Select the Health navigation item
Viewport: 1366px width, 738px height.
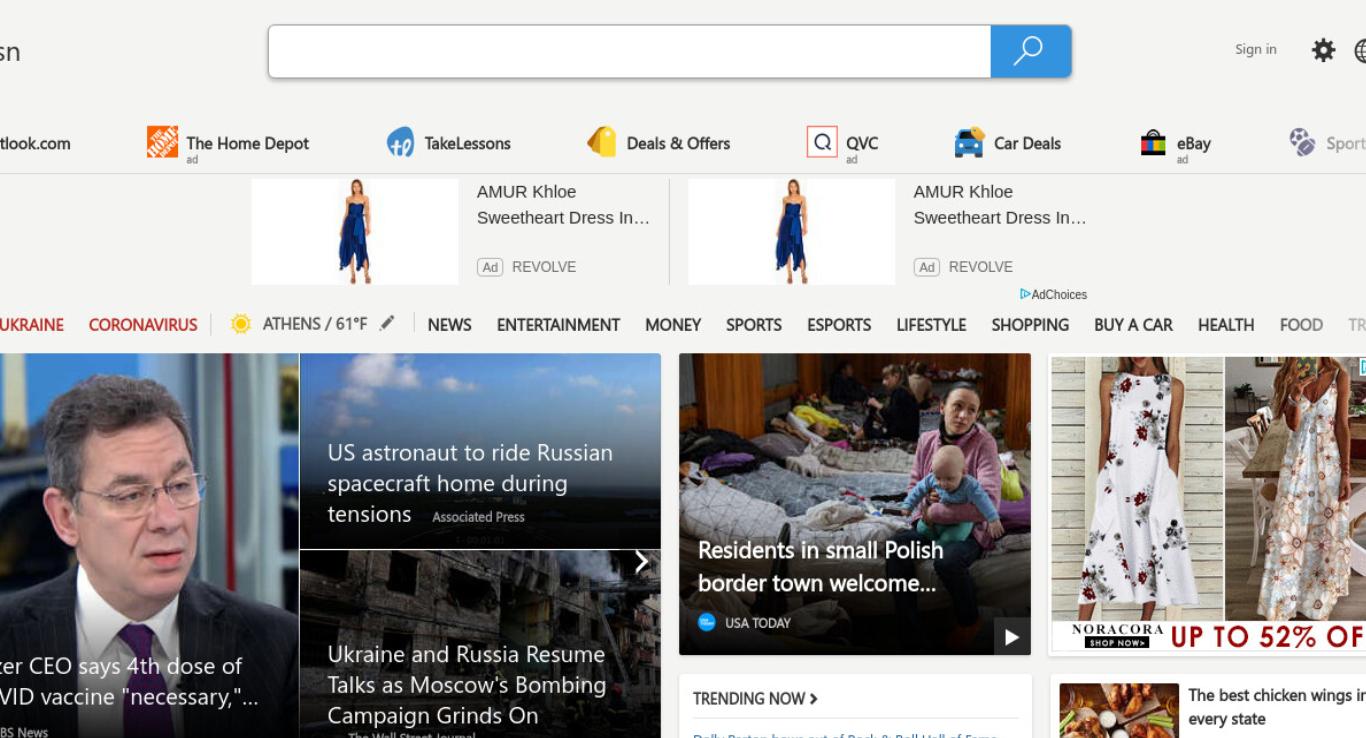pyautogui.click(x=1226, y=325)
